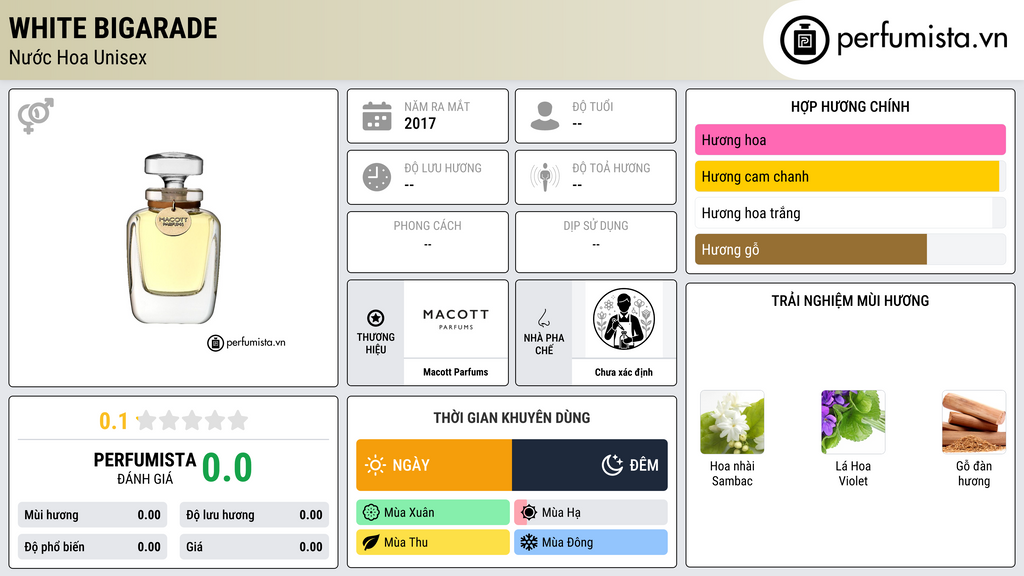The height and width of the screenshot is (576, 1024).
Task: Select the Đêm nighttime bar
Action: click(x=590, y=465)
